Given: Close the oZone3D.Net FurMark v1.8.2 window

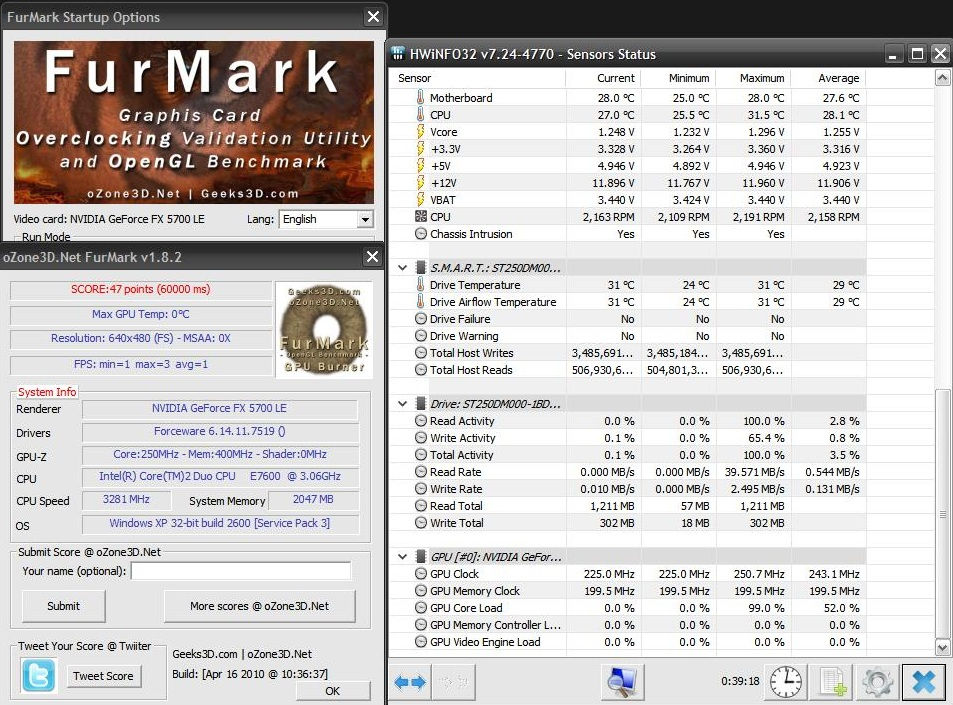Looking at the screenshot, I should tap(372, 257).
